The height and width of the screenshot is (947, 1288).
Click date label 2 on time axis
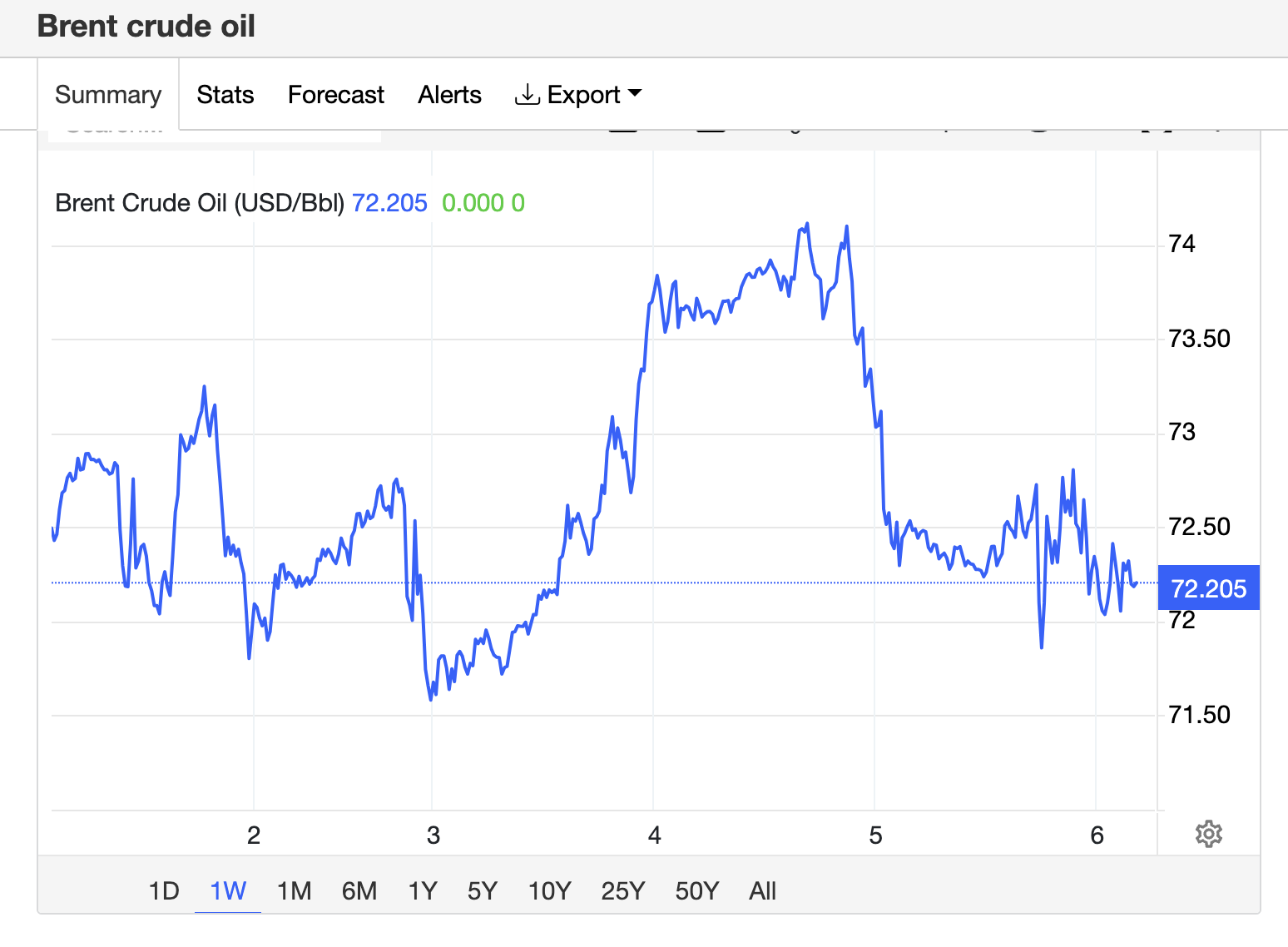point(254,835)
